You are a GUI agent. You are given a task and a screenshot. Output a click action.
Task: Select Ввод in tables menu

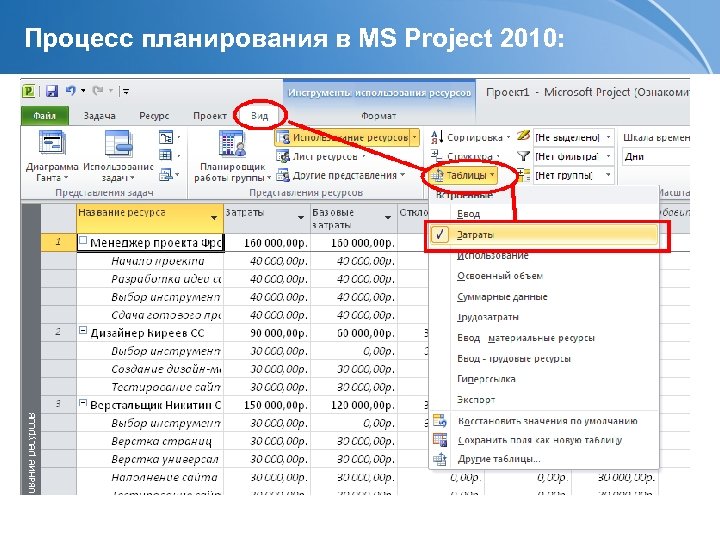click(544, 214)
